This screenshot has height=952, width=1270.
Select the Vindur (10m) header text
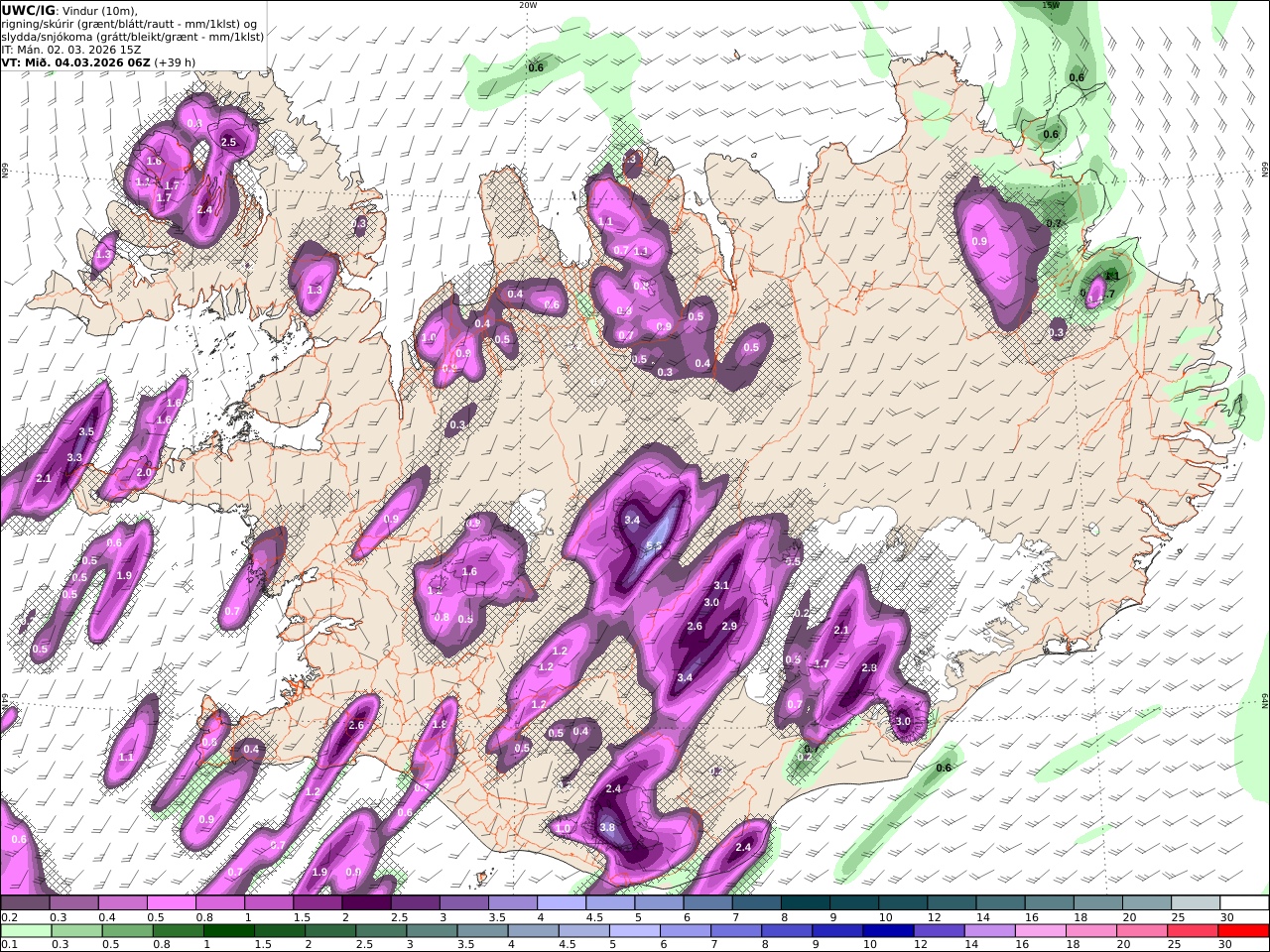[100, 11]
